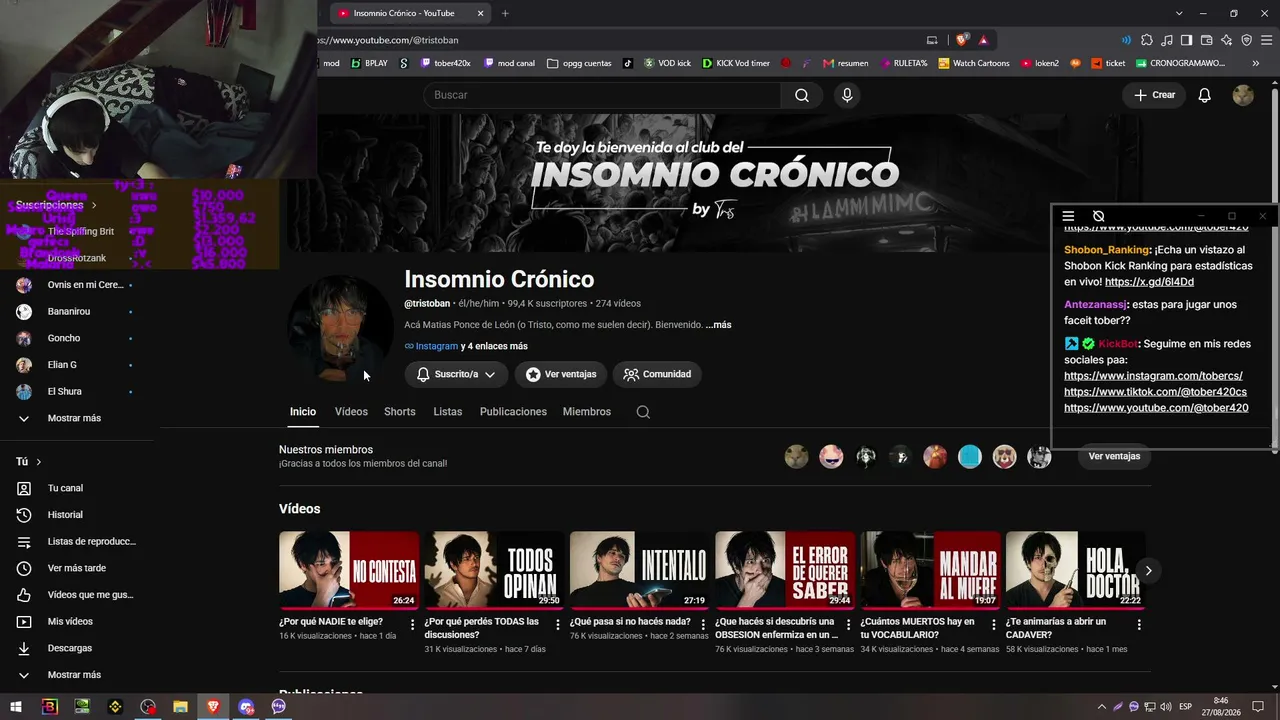The height and width of the screenshot is (720, 1280).
Task: Click the YouTube search input field
Action: coord(602,95)
